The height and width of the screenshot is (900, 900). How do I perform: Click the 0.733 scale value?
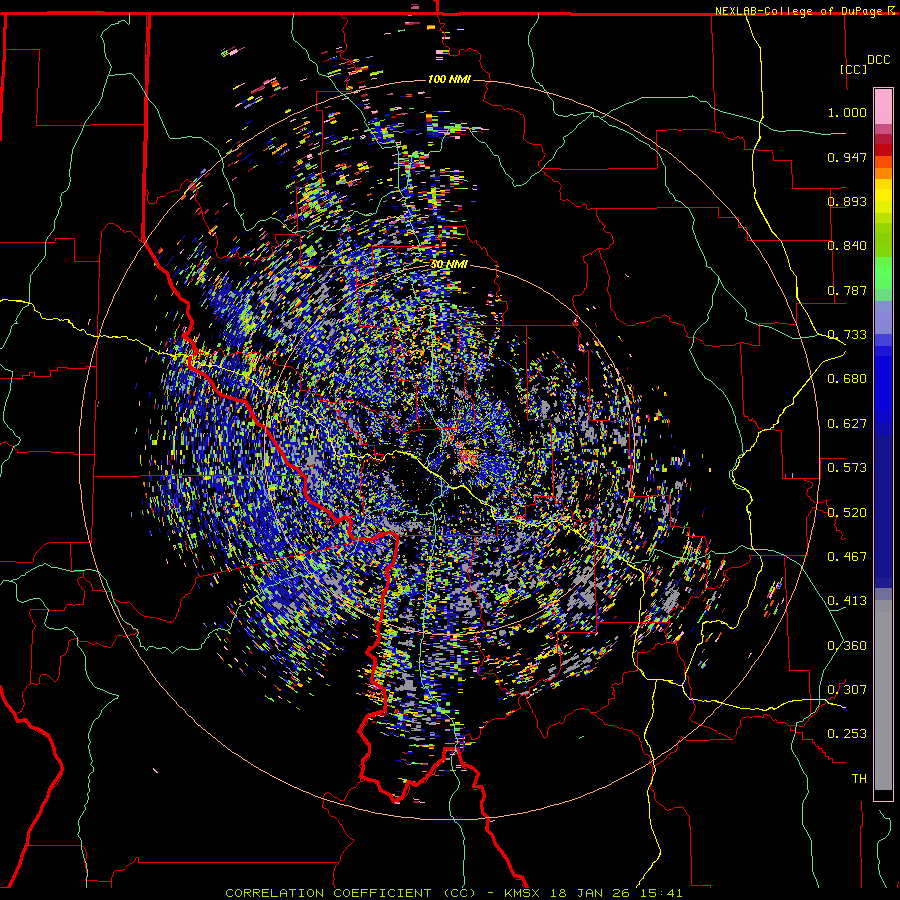coord(847,335)
